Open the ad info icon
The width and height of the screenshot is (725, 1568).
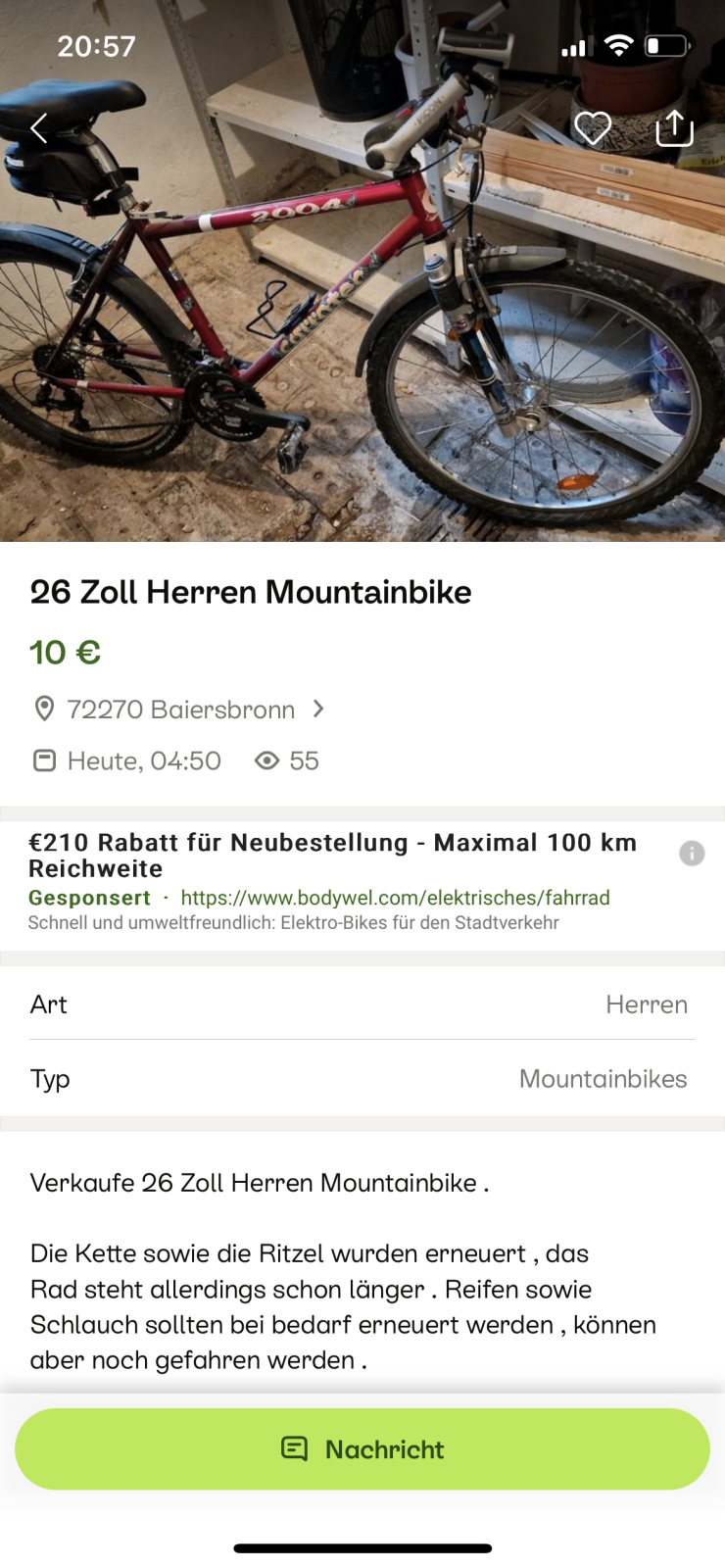(692, 854)
